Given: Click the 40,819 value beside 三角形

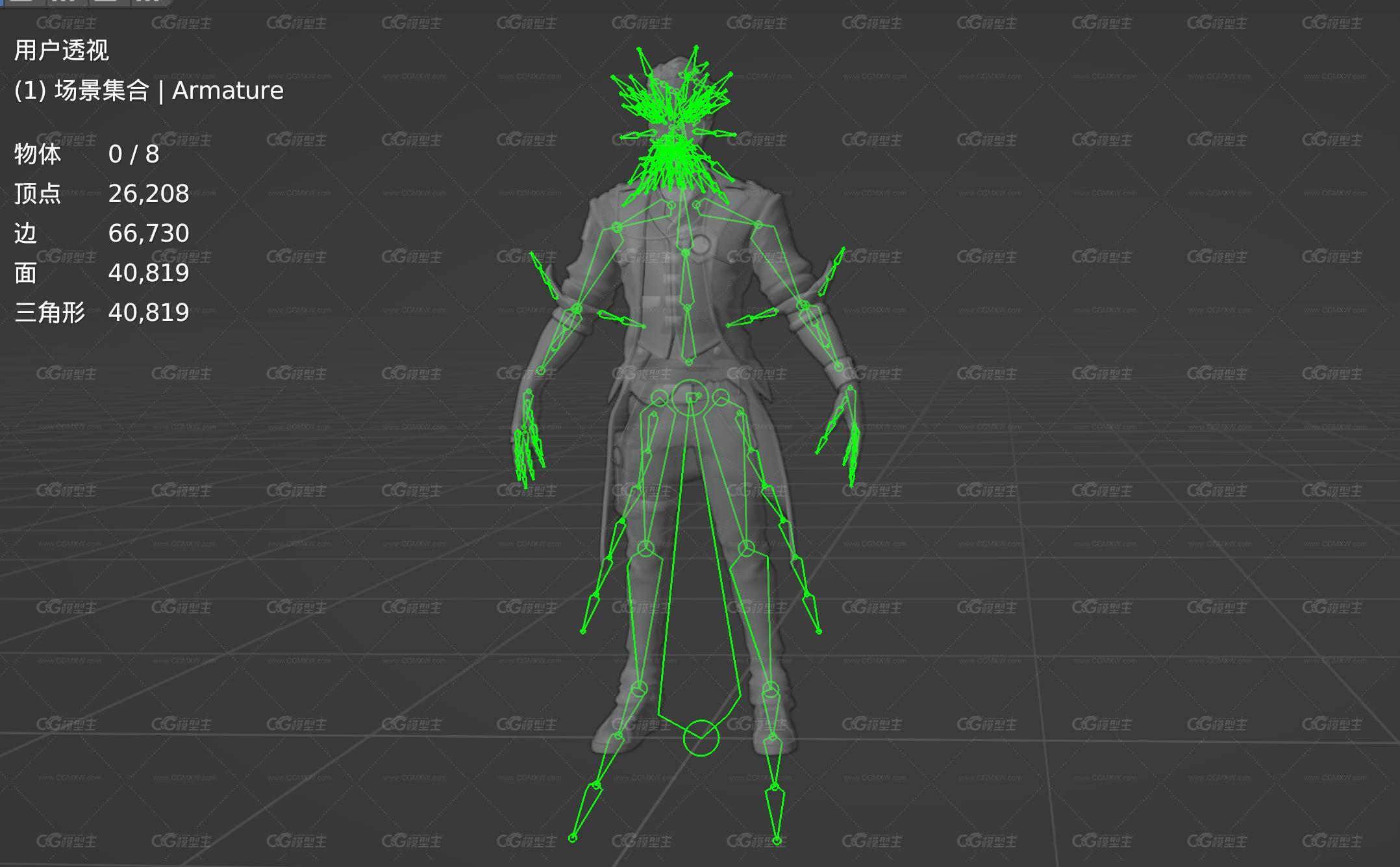Looking at the screenshot, I should (149, 312).
